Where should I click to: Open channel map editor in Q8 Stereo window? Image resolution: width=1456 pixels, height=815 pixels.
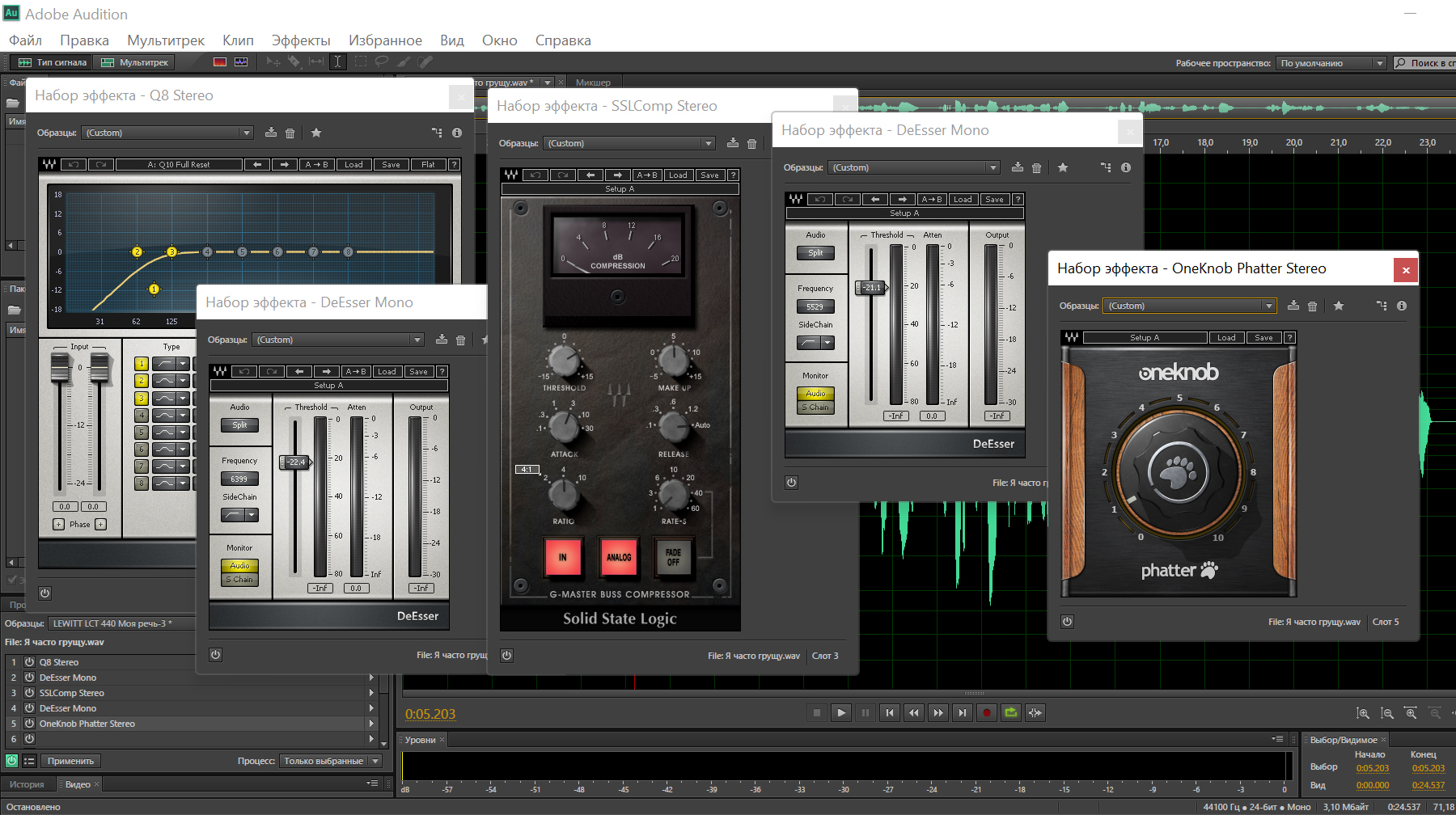437,133
